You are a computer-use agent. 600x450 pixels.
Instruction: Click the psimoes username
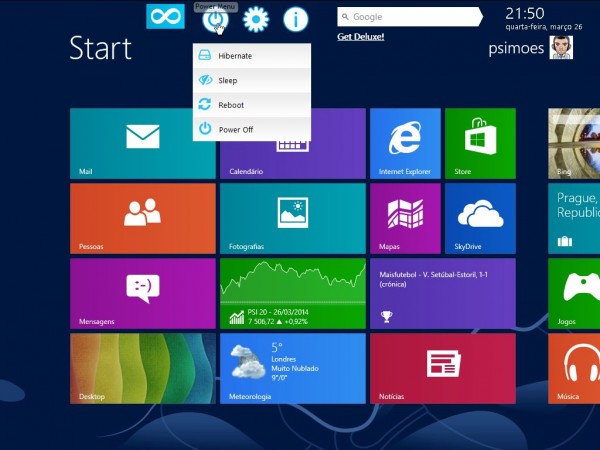pyautogui.click(x=516, y=48)
